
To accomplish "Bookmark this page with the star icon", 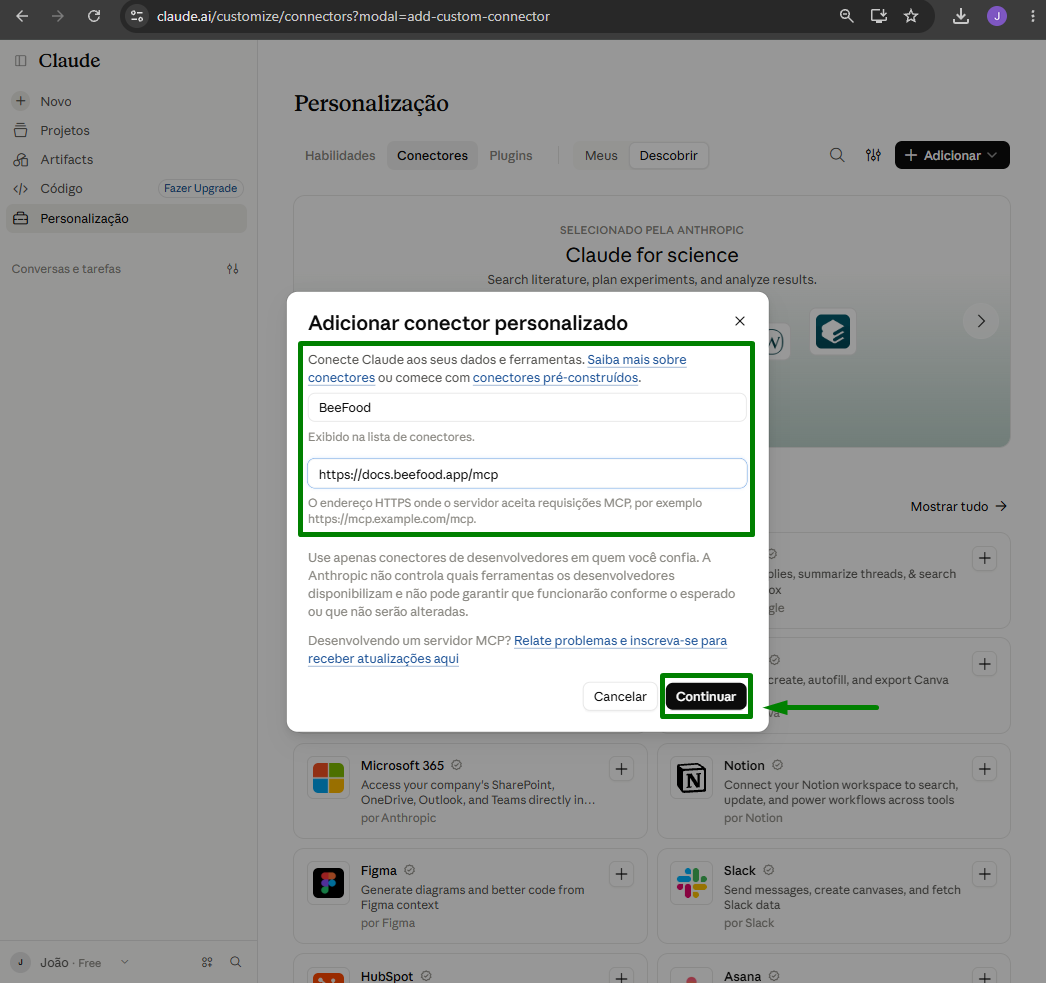I will pyautogui.click(x=911, y=16).
